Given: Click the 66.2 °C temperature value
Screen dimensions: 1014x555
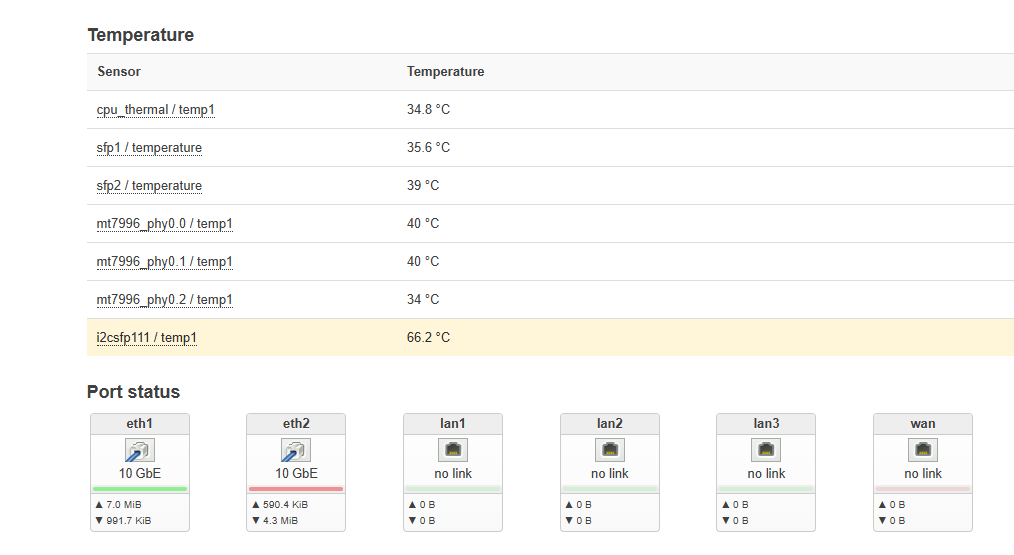Looking at the screenshot, I should click(428, 338).
